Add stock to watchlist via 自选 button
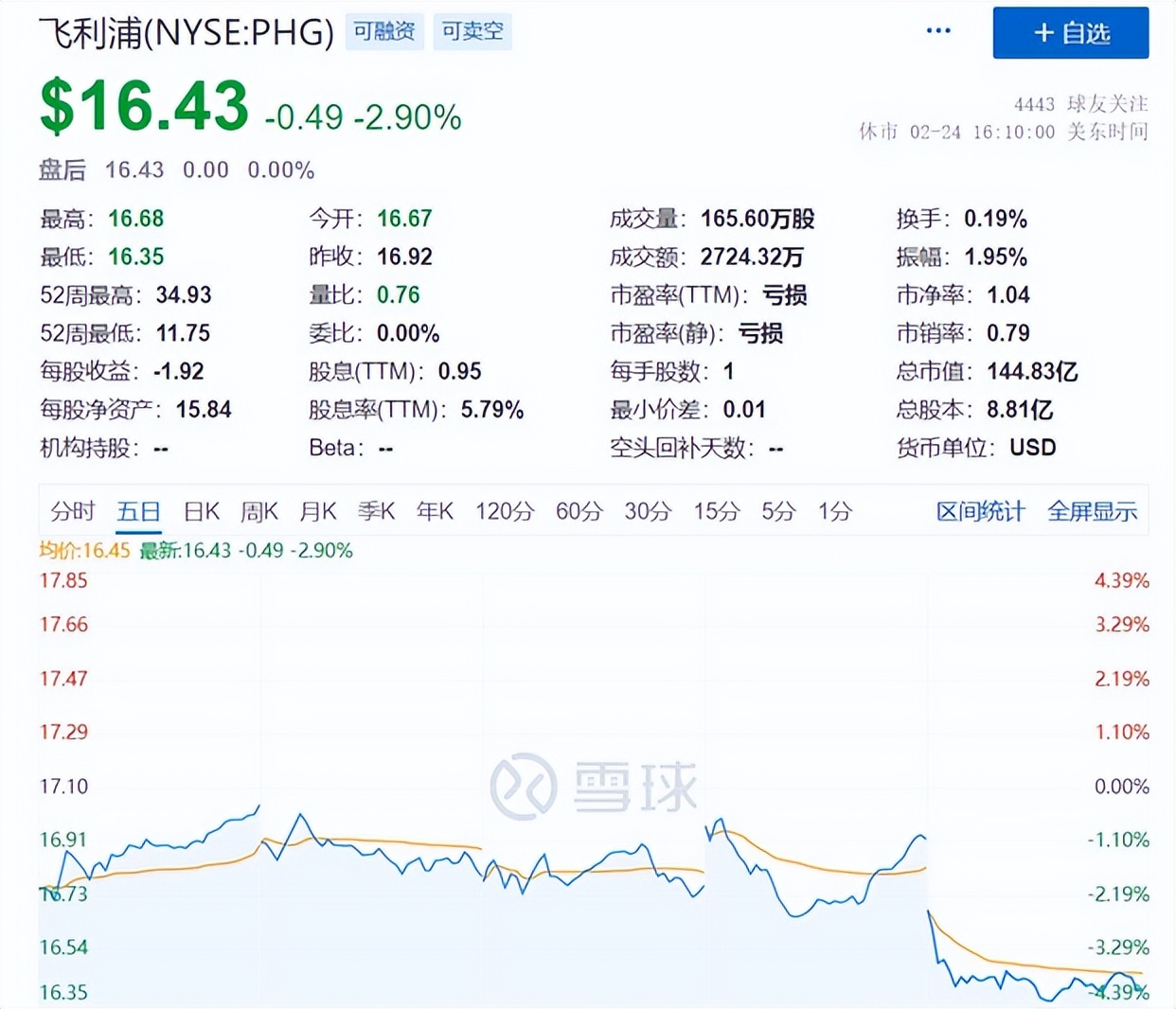1176x1009 pixels. coord(1070,33)
